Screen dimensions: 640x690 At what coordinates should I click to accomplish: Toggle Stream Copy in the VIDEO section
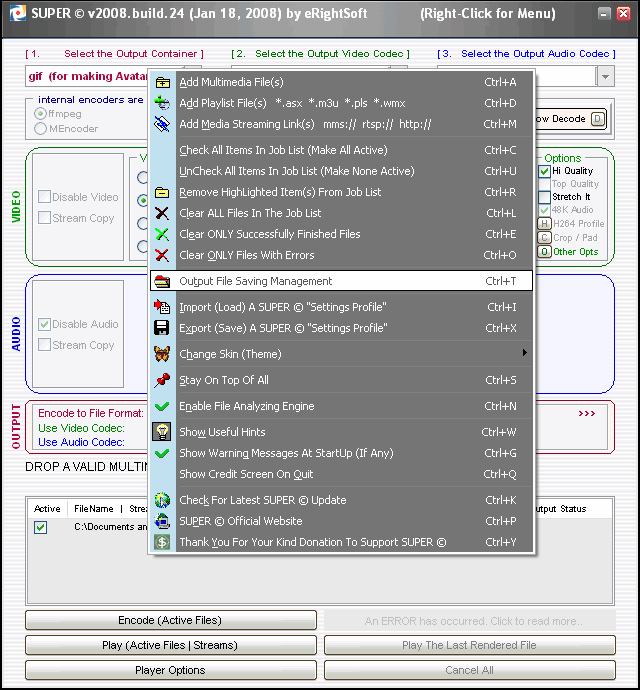(44, 217)
